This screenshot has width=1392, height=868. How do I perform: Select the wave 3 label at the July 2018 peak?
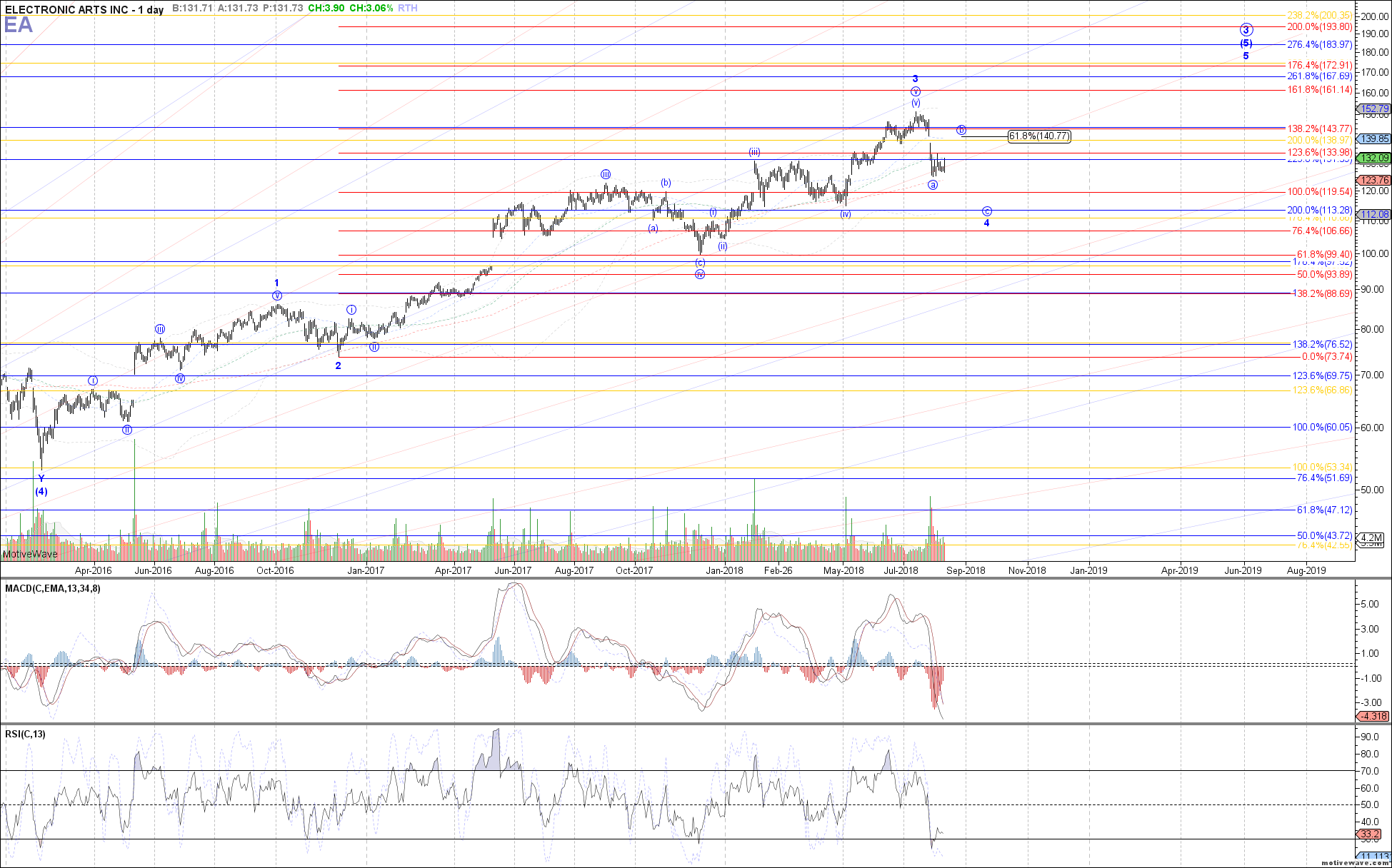tap(915, 79)
